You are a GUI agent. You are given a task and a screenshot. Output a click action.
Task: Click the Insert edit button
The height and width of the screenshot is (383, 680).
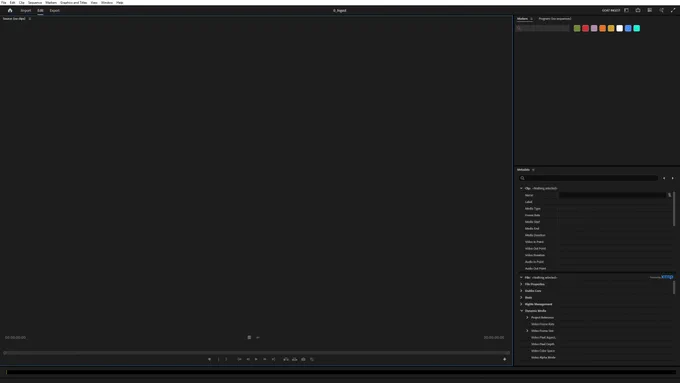pos(286,359)
